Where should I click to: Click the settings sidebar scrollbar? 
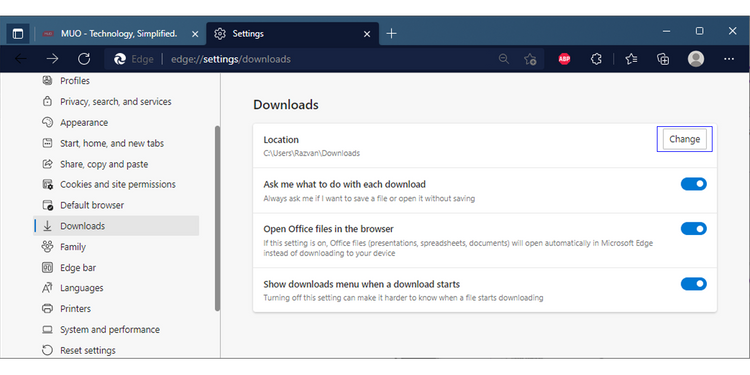(x=218, y=219)
